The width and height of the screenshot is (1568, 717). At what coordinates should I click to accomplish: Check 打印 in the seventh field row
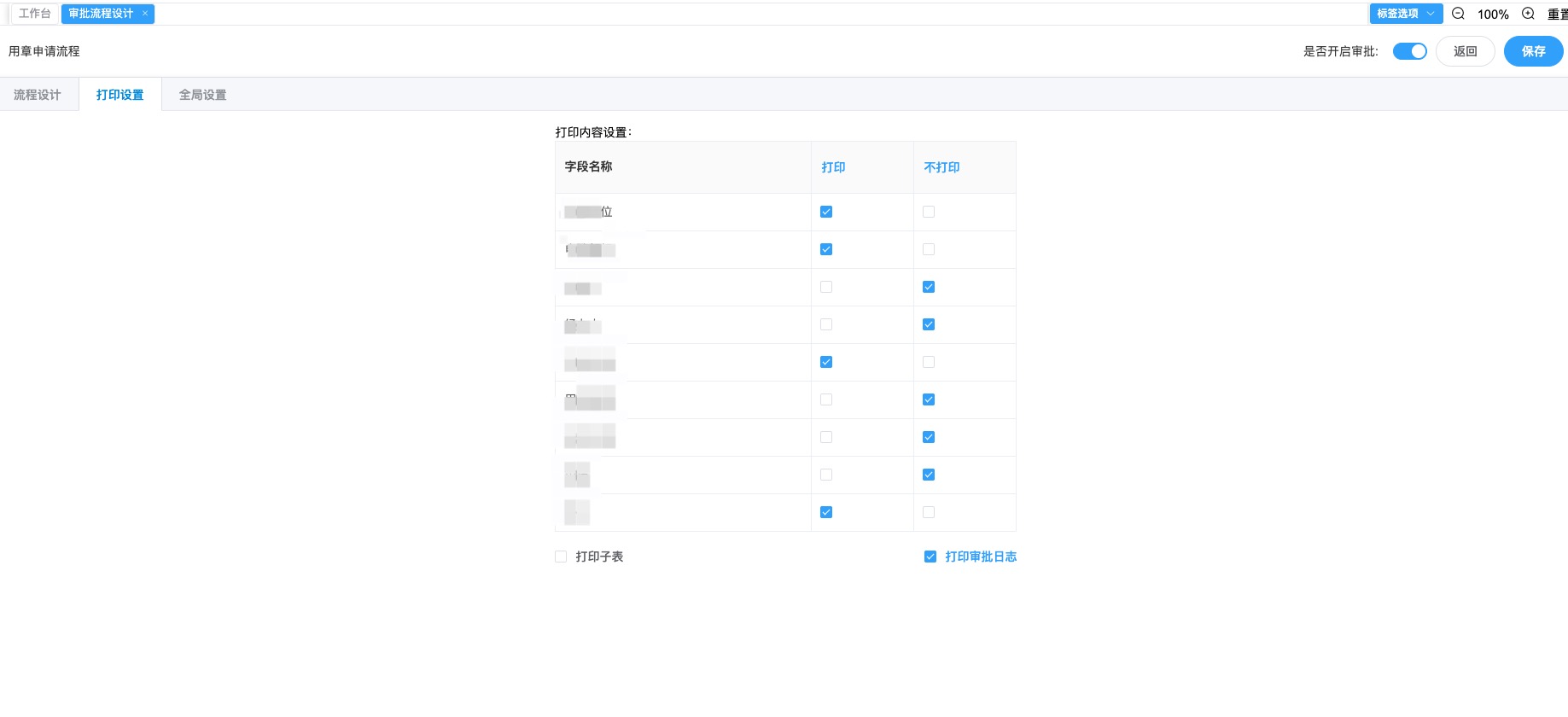pos(826,437)
